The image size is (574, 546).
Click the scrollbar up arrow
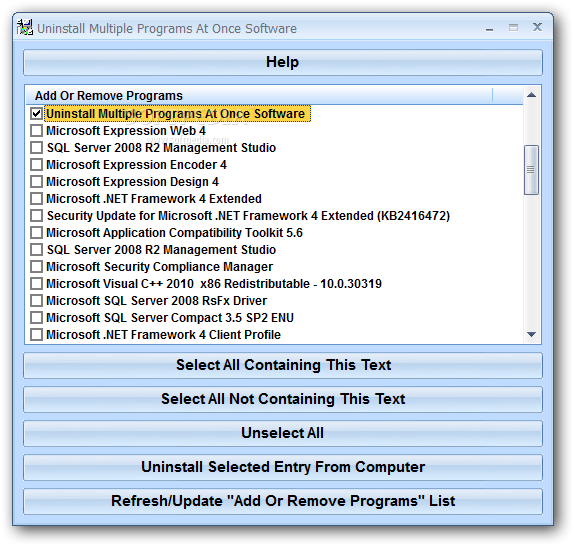coord(532,95)
